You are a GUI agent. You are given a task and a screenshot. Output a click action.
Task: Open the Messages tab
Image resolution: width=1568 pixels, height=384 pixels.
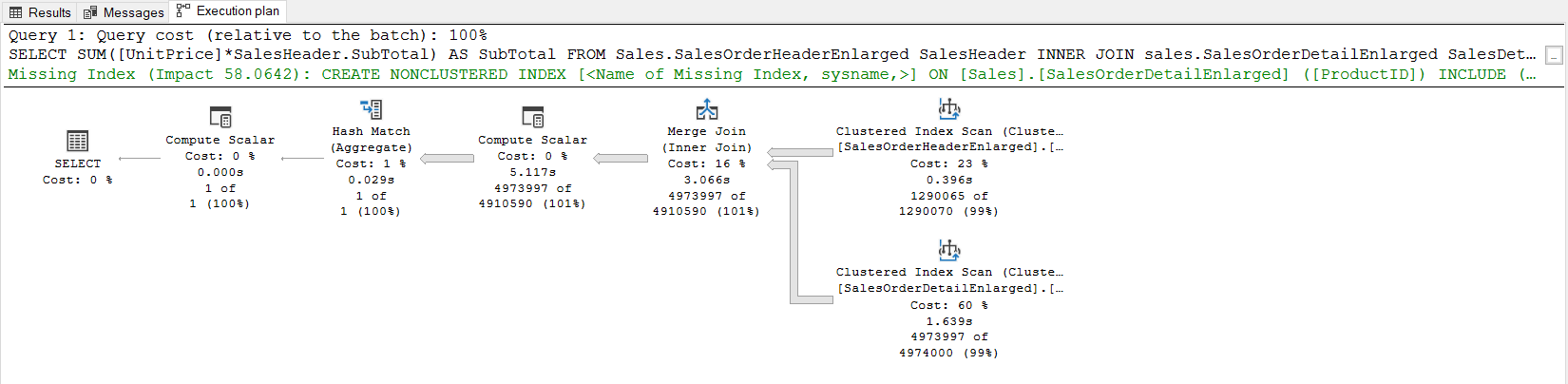coord(124,12)
